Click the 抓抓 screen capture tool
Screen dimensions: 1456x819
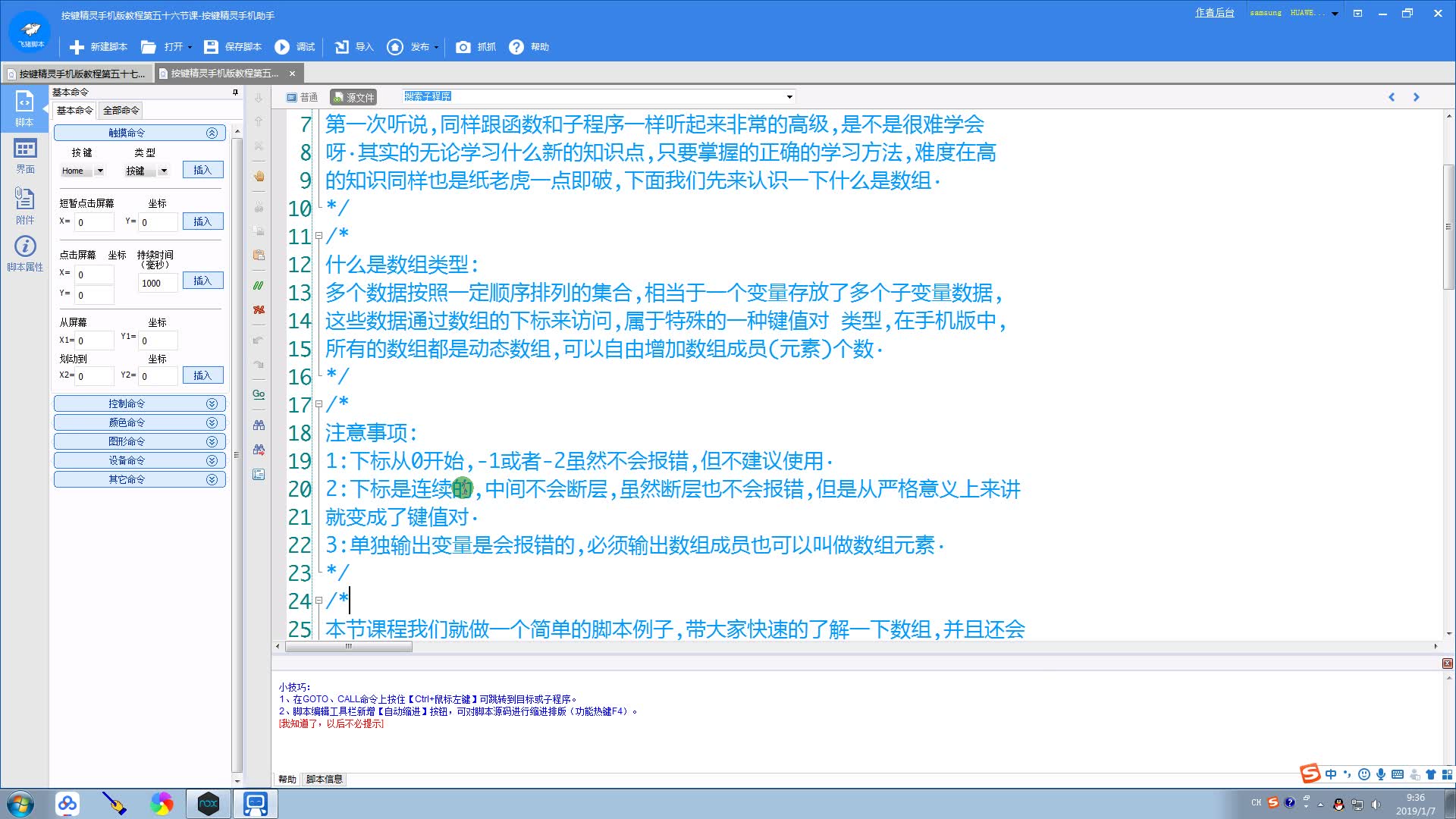pyautogui.click(x=475, y=47)
